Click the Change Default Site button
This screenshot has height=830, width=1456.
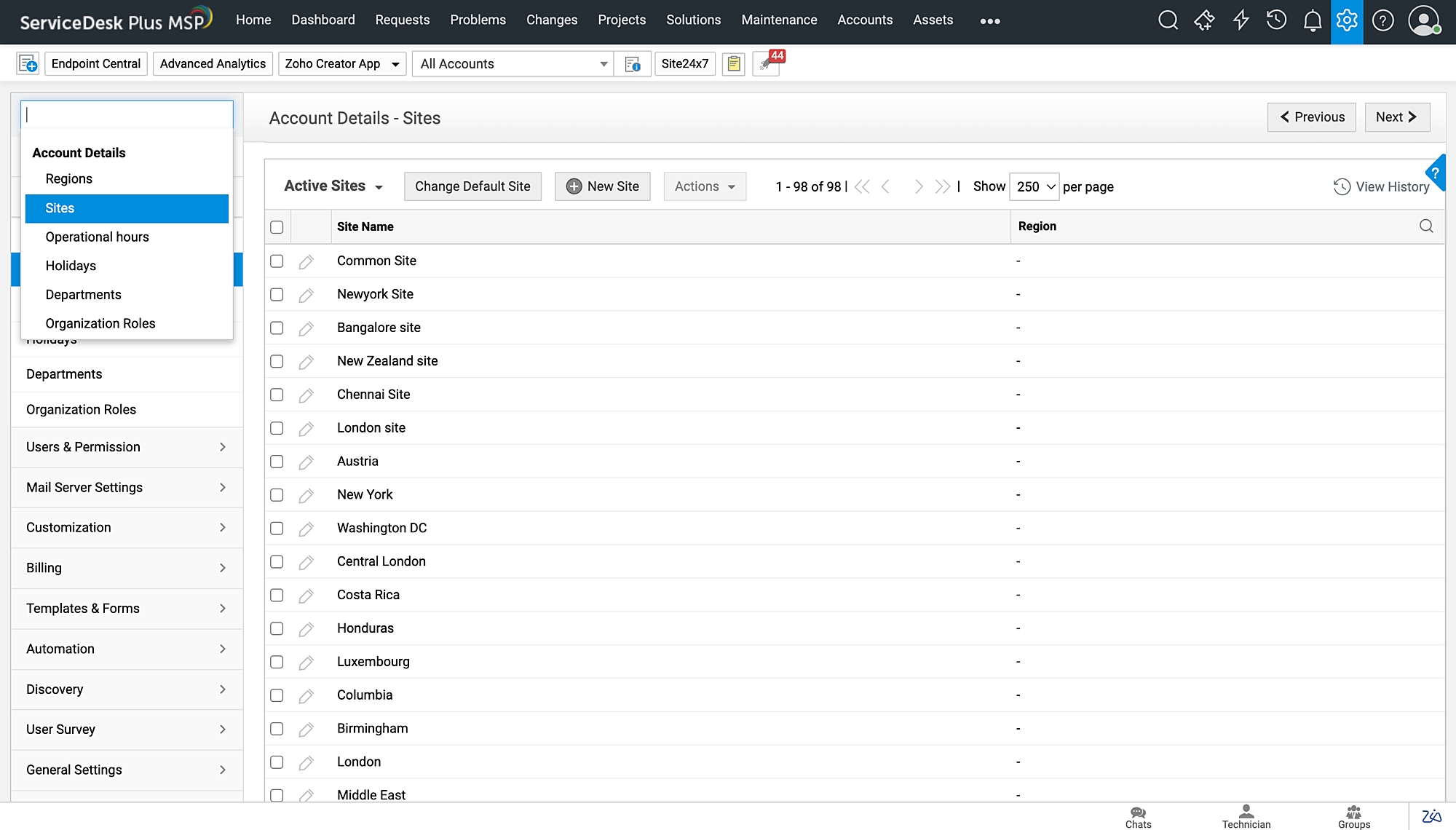coord(472,186)
